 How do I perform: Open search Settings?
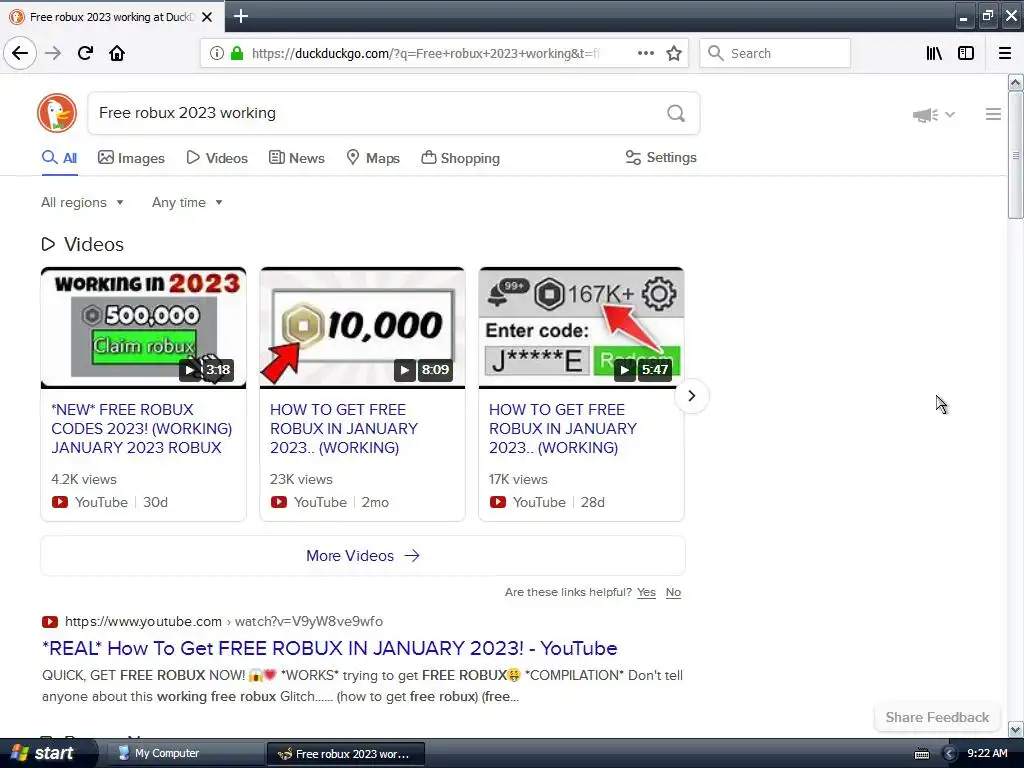click(661, 157)
